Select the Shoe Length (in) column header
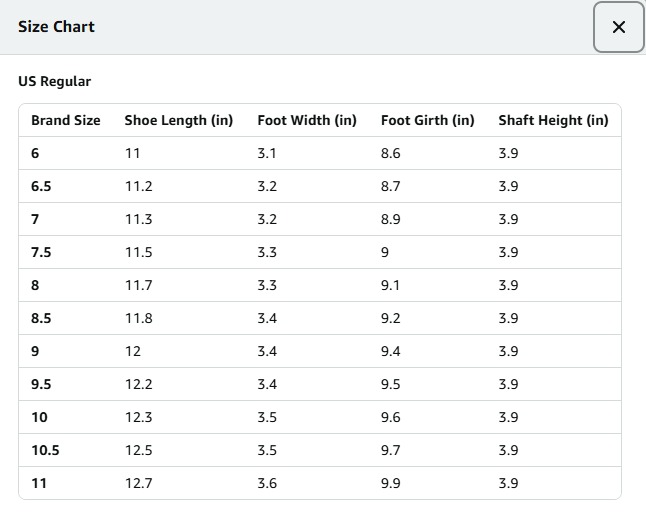Image resolution: width=646 pixels, height=522 pixels. pyautogui.click(x=178, y=120)
